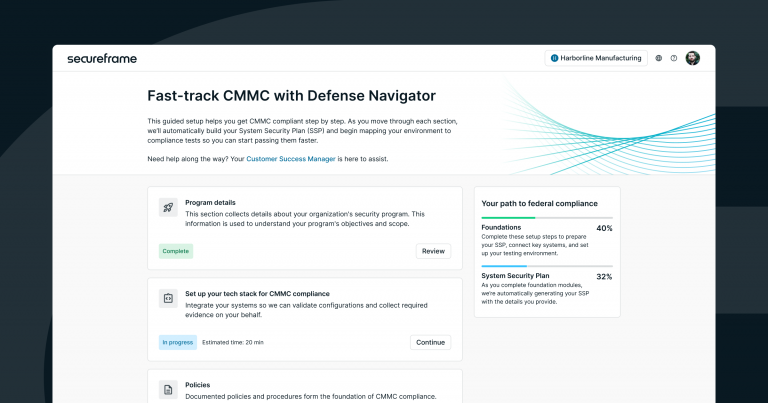Click the document icon next to Policies
This screenshot has width=768, height=403.
(168, 389)
